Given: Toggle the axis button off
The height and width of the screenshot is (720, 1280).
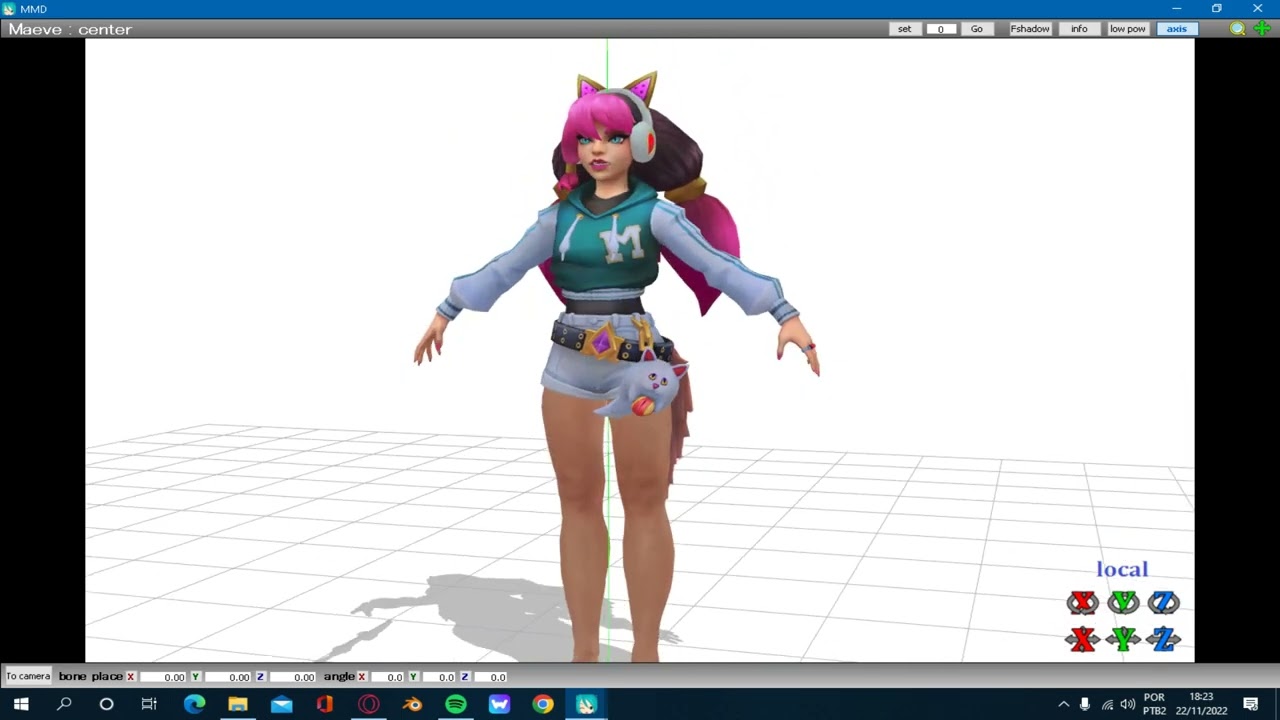Looking at the screenshot, I should coord(1176,29).
